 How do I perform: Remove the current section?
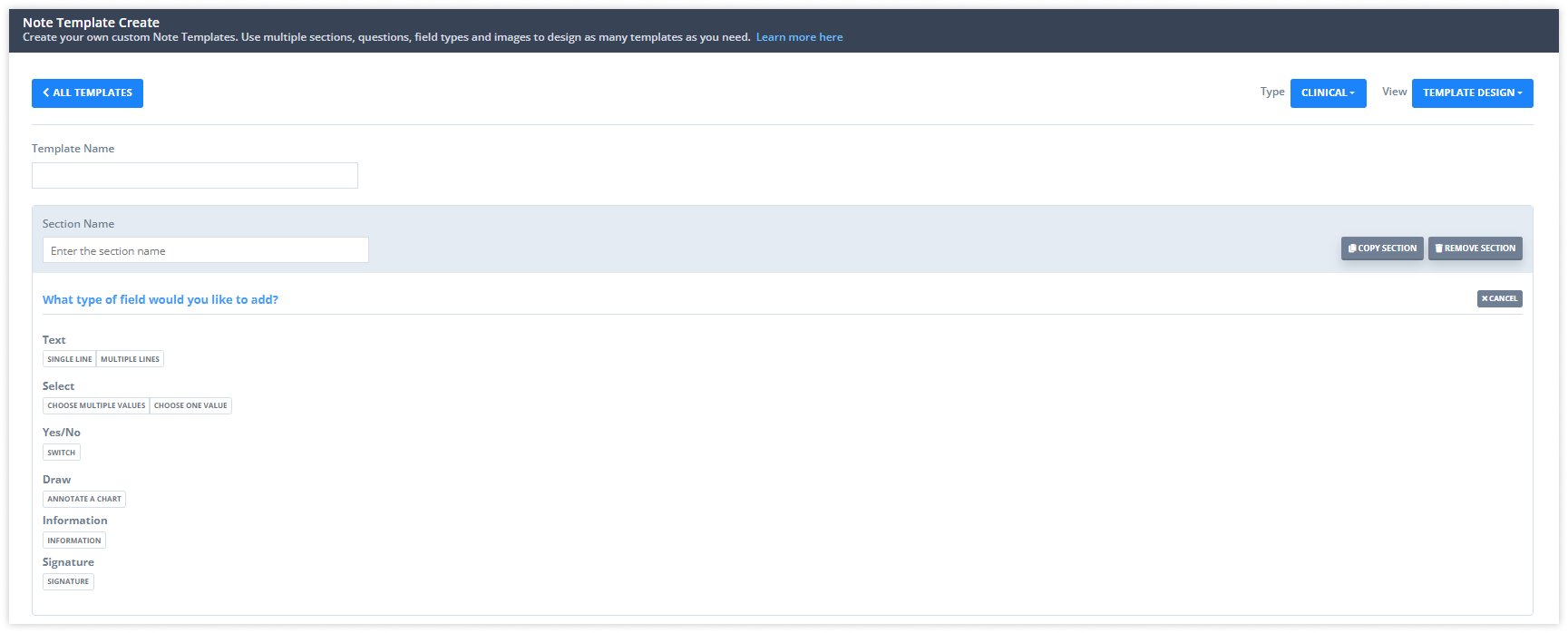[x=1475, y=248]
